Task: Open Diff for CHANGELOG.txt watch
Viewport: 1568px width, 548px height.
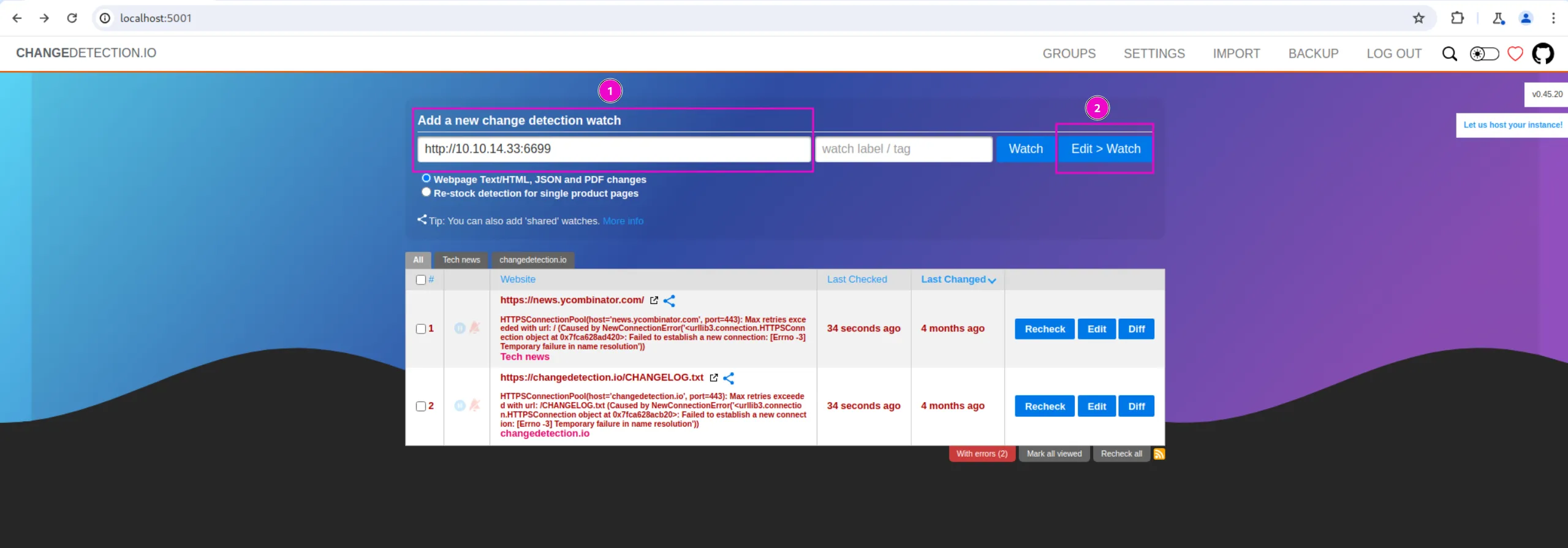Action: point(1136,406)
